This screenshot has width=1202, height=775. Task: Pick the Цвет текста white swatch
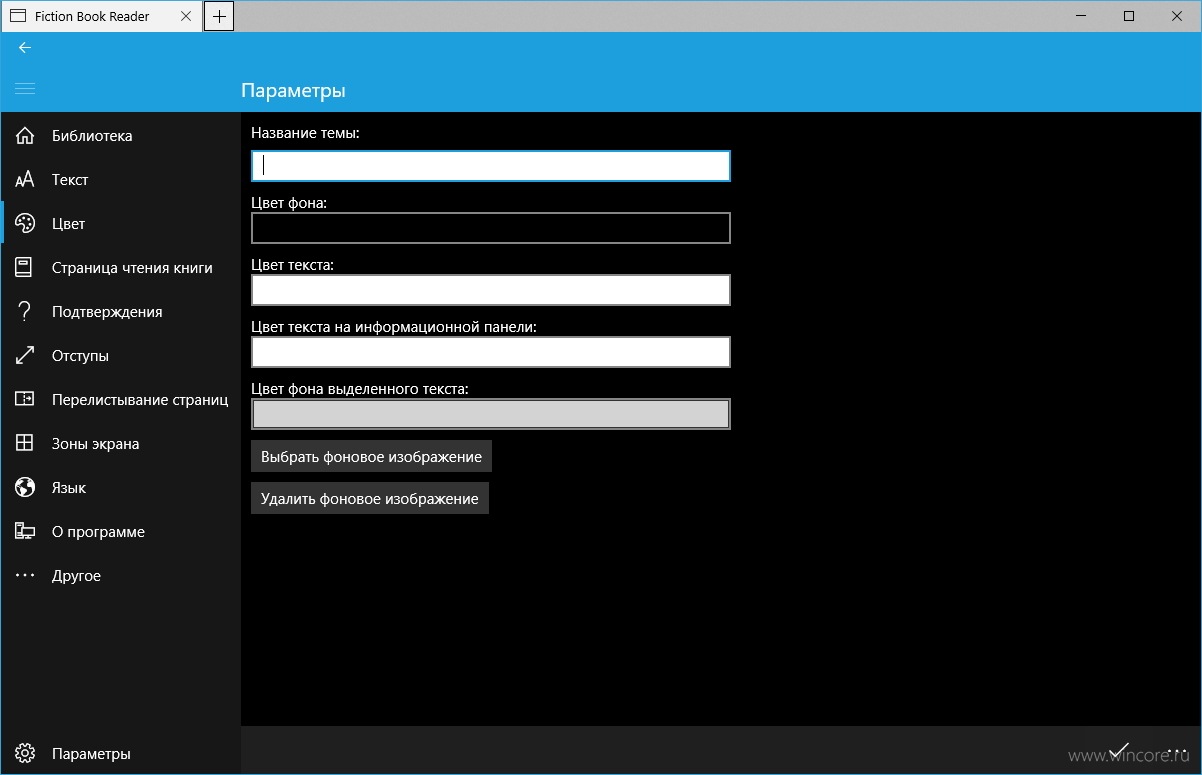491,290
